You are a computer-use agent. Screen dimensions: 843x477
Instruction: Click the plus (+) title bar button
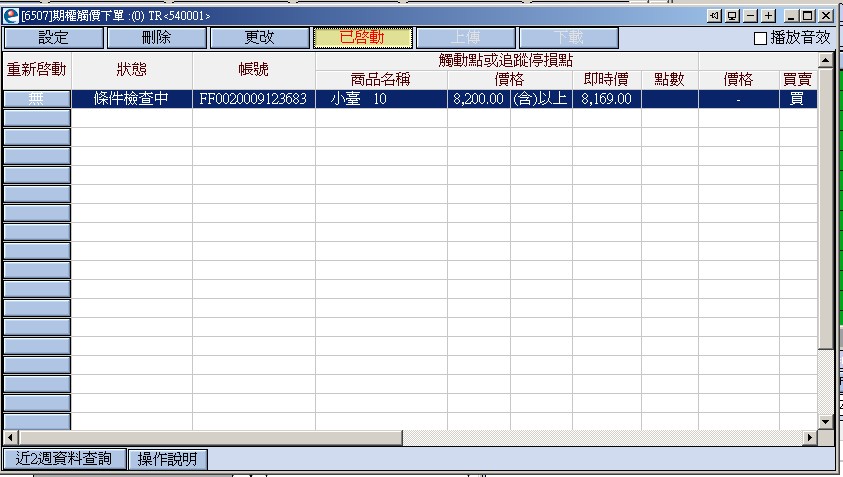pos(769,16)
